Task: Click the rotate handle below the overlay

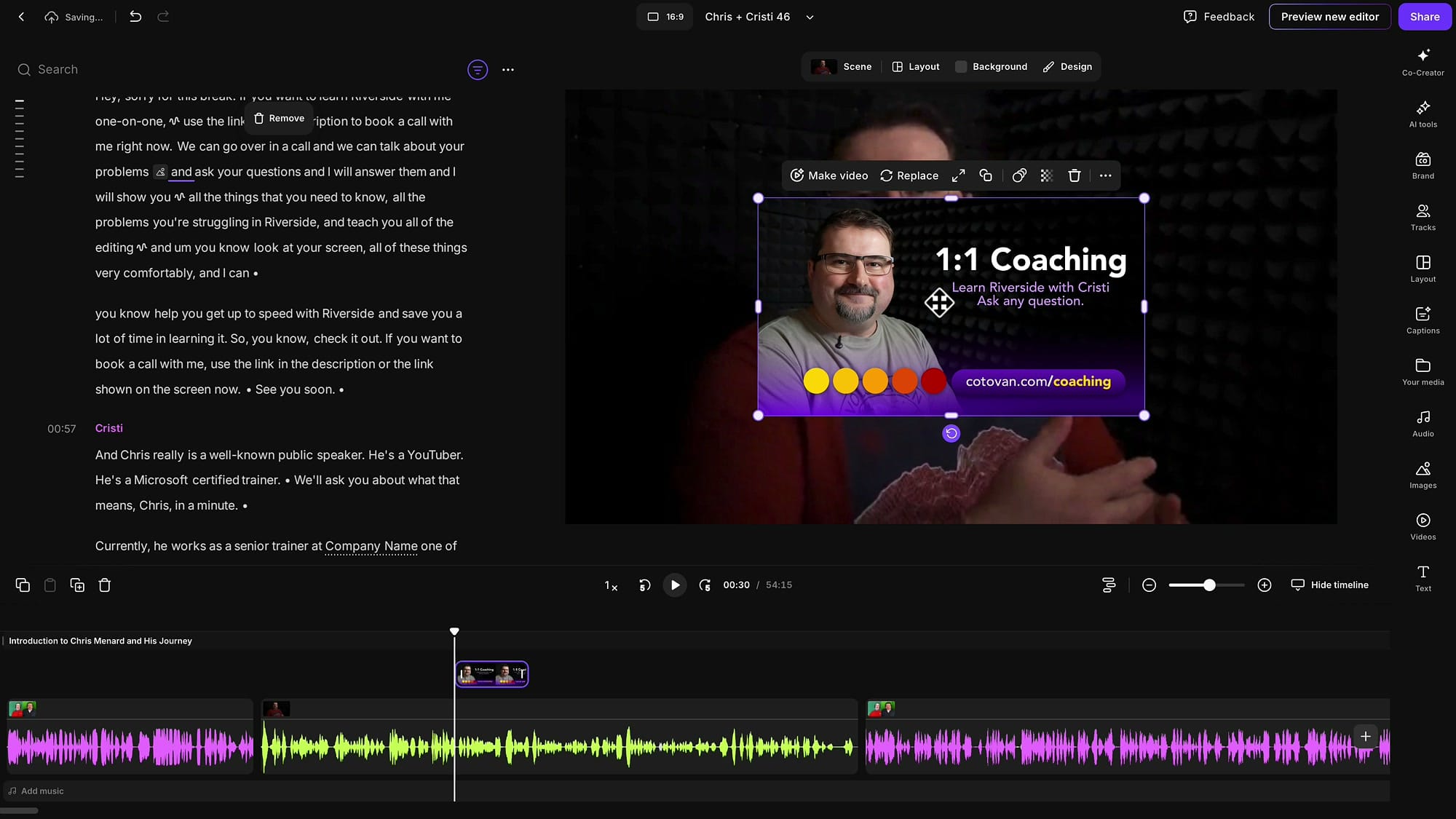Action: [x=951, y=434]
